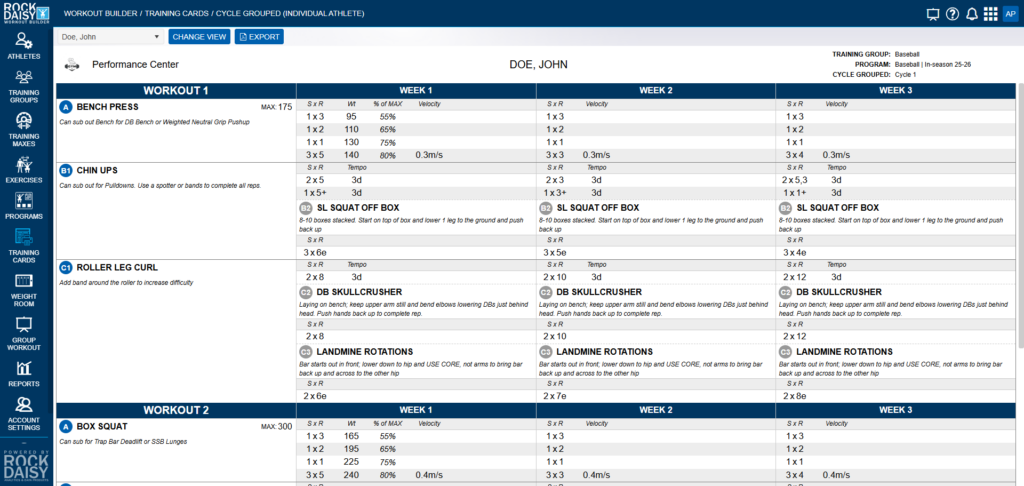Open help with the question mark icon
The height and width of the screenshot is (486, 1024).
coord(952,14)
